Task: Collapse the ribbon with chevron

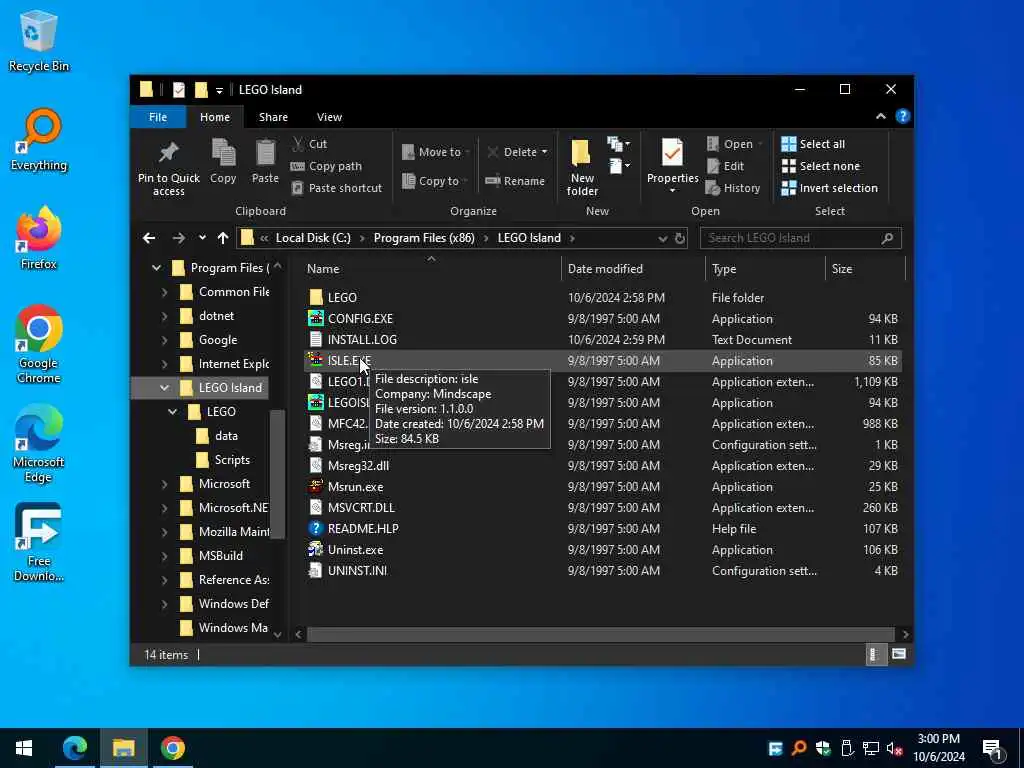Action: coord(880,116)
